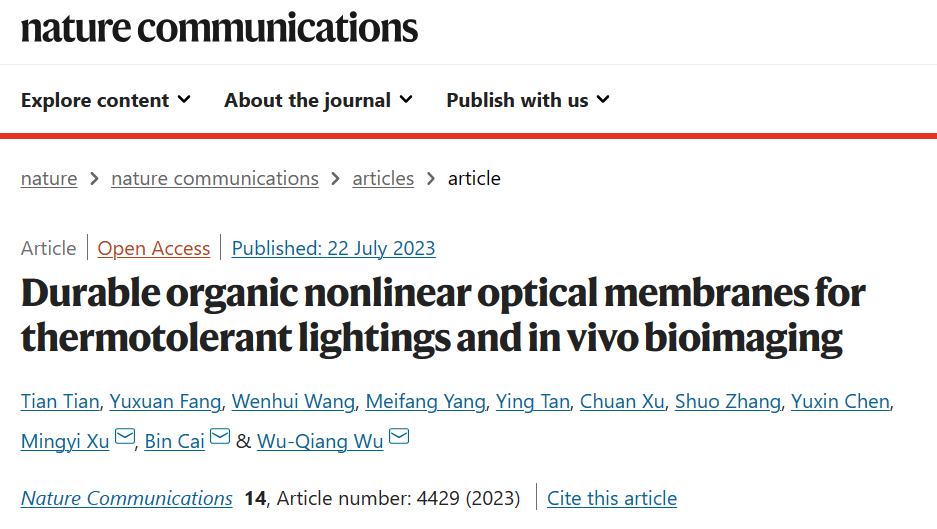937x529 pixels.
Task: Click the envelope icon next to Mingyi Xu
Action: (x=125, y=437)
